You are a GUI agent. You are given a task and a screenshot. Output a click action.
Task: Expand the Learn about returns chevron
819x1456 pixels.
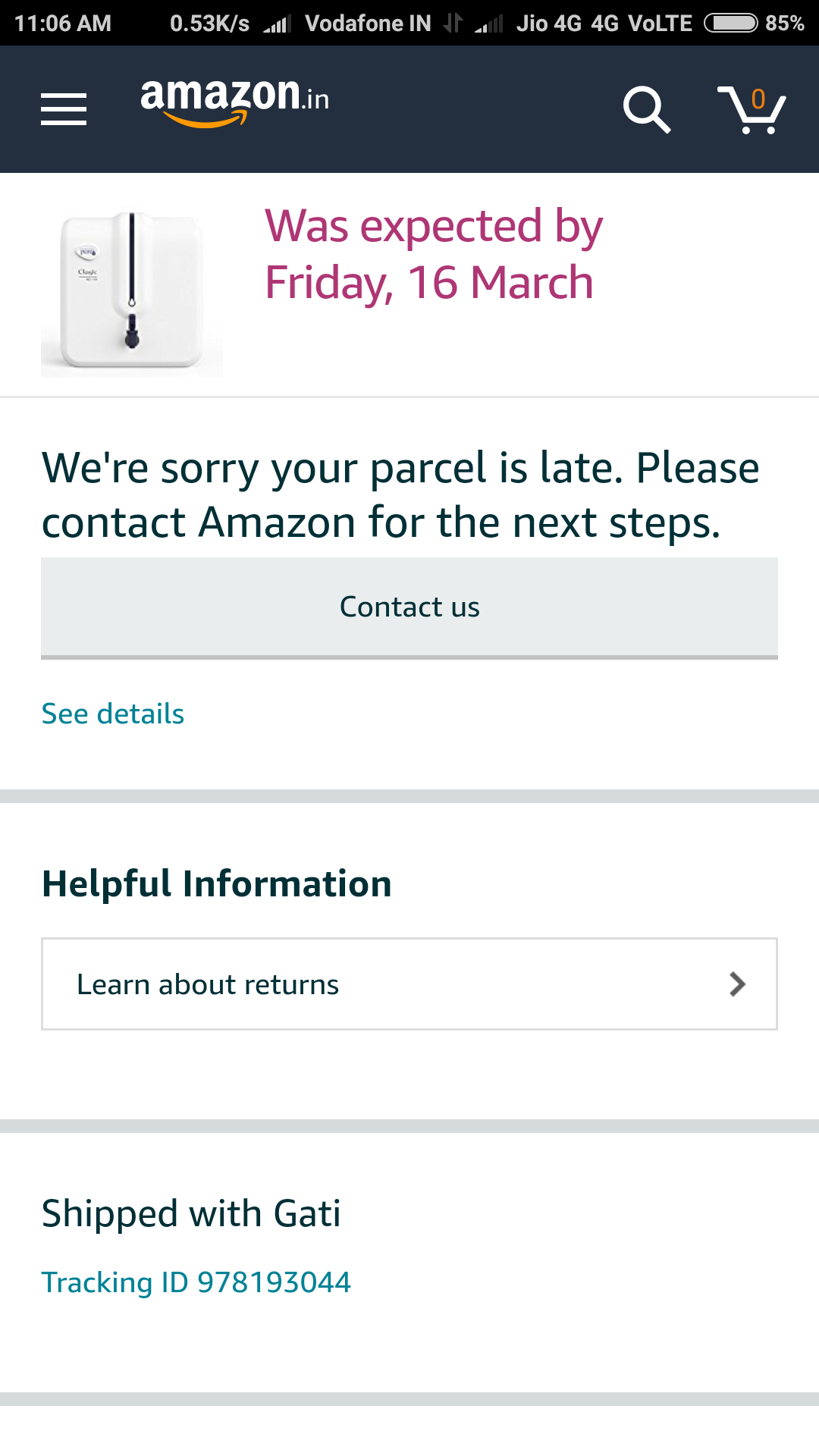(x=737, y=984)
